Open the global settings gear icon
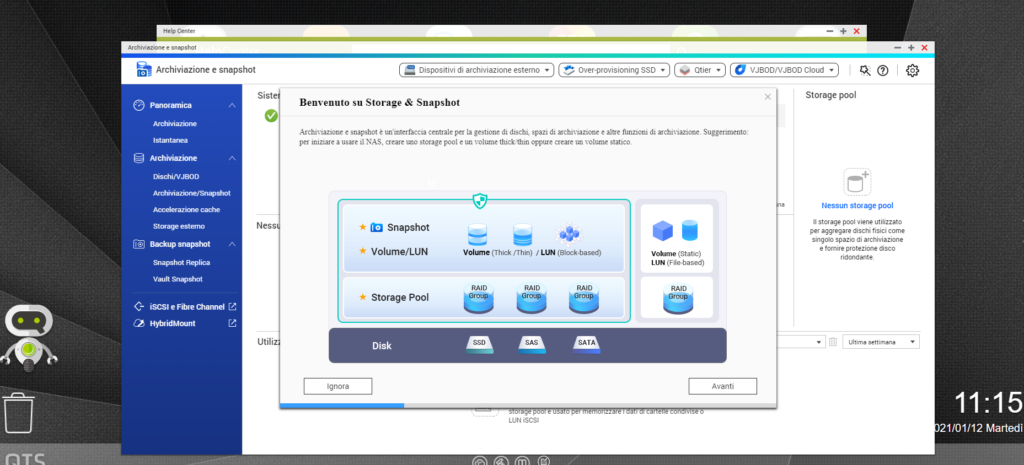The width and height of the screenshot is (1024, 465). [x=912, y=71]
